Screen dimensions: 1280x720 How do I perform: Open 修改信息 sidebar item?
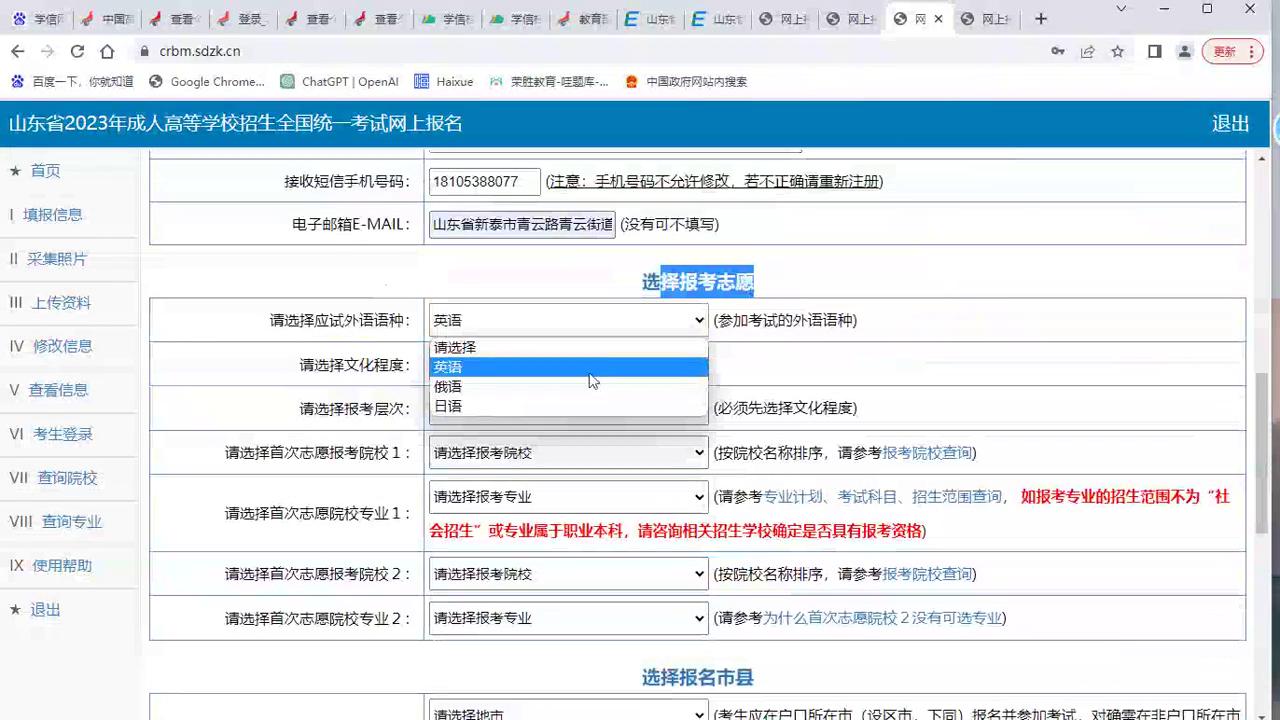(62, 346)
